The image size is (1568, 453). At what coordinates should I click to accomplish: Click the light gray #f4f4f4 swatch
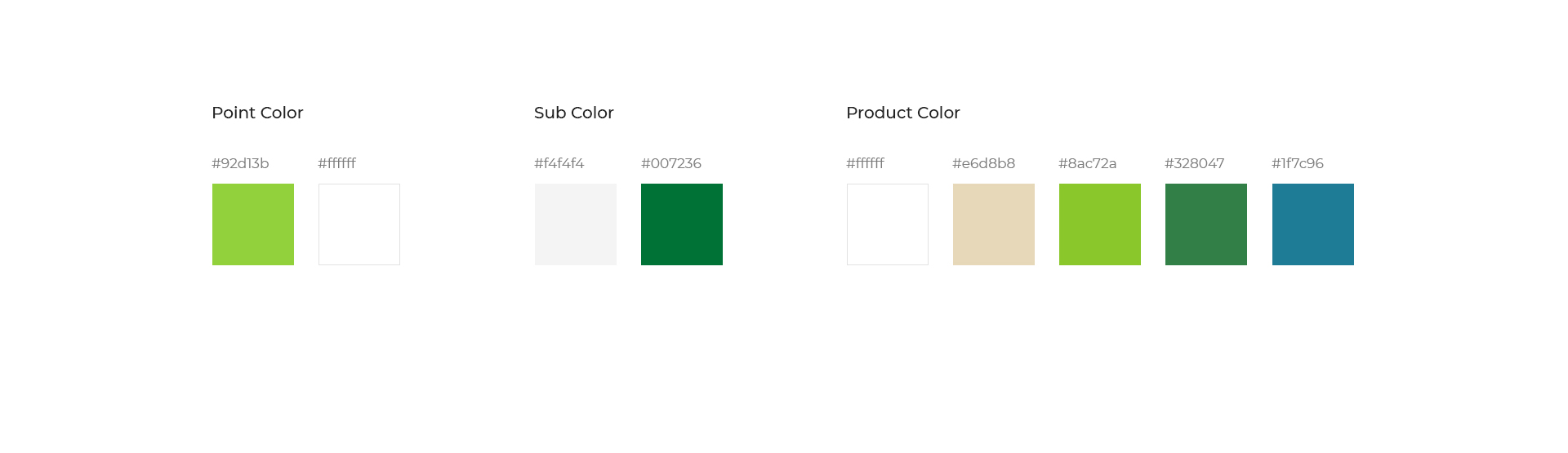coord(576,224)
